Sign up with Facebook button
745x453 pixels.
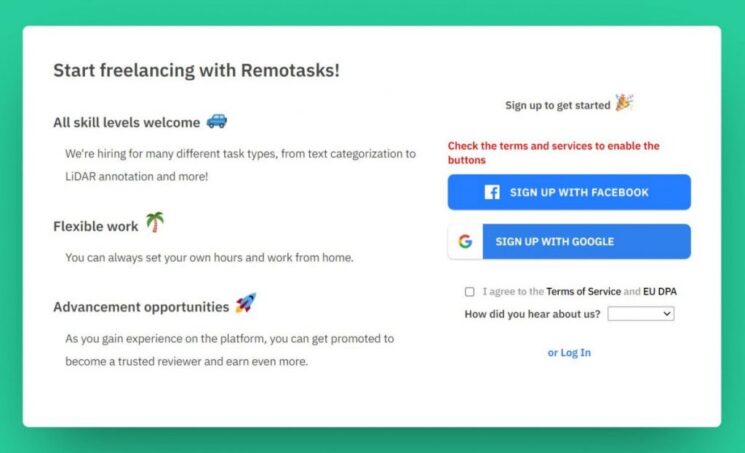569,192
